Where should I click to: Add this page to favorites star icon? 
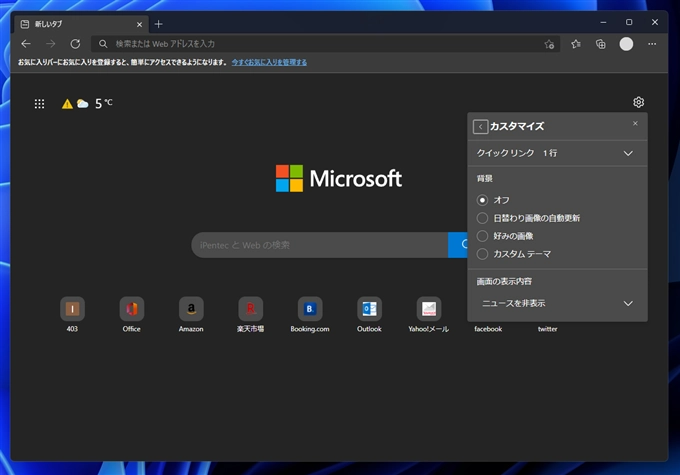click(x=549, y=44)
